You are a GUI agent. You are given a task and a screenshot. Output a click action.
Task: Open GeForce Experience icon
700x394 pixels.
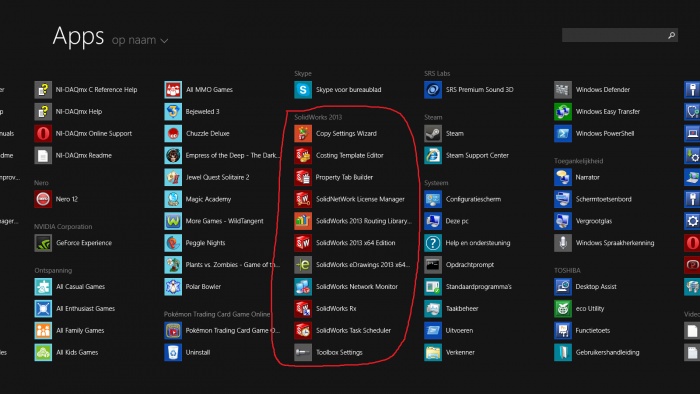coord(43,243)
